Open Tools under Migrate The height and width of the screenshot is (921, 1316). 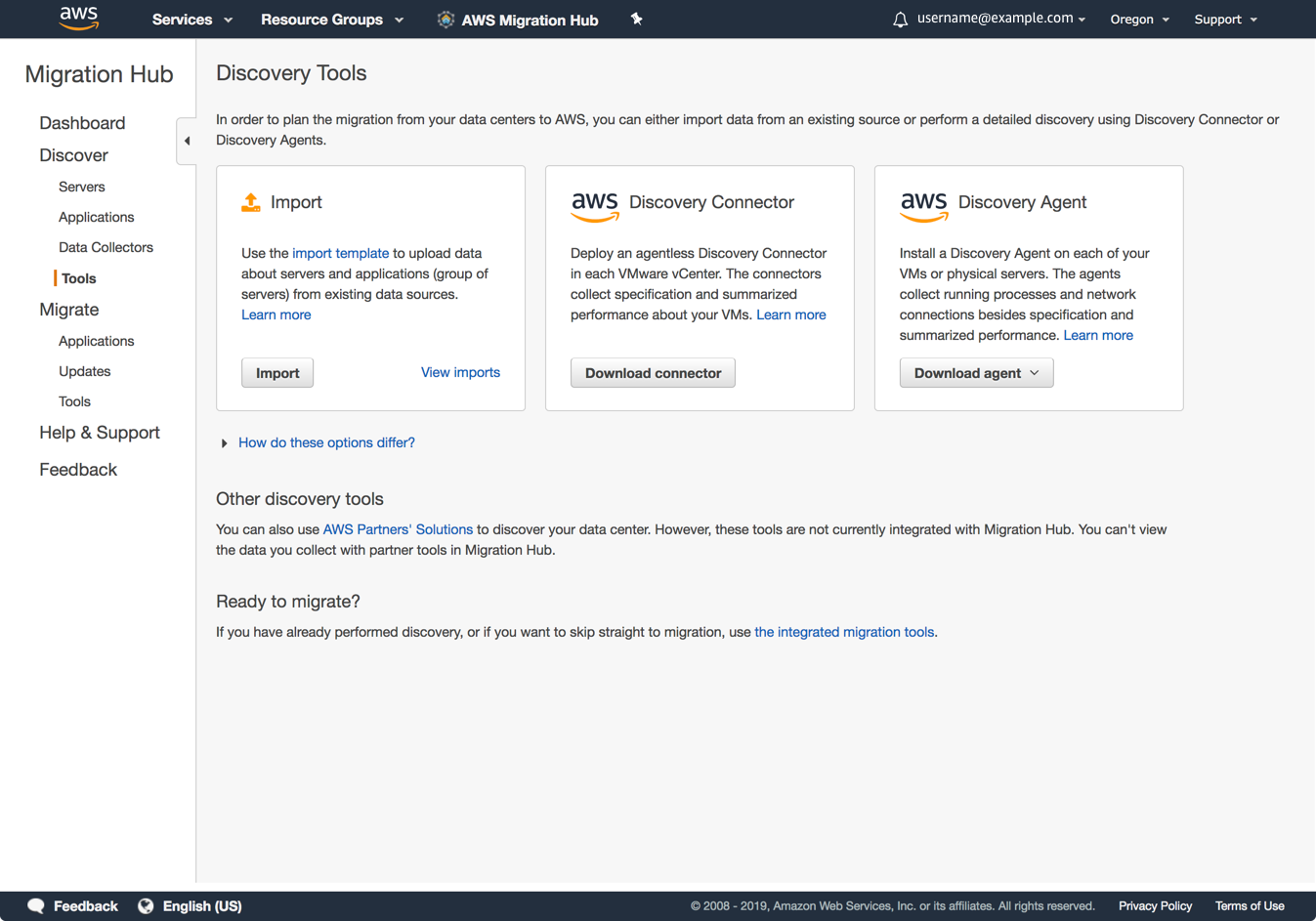point(74,401)
